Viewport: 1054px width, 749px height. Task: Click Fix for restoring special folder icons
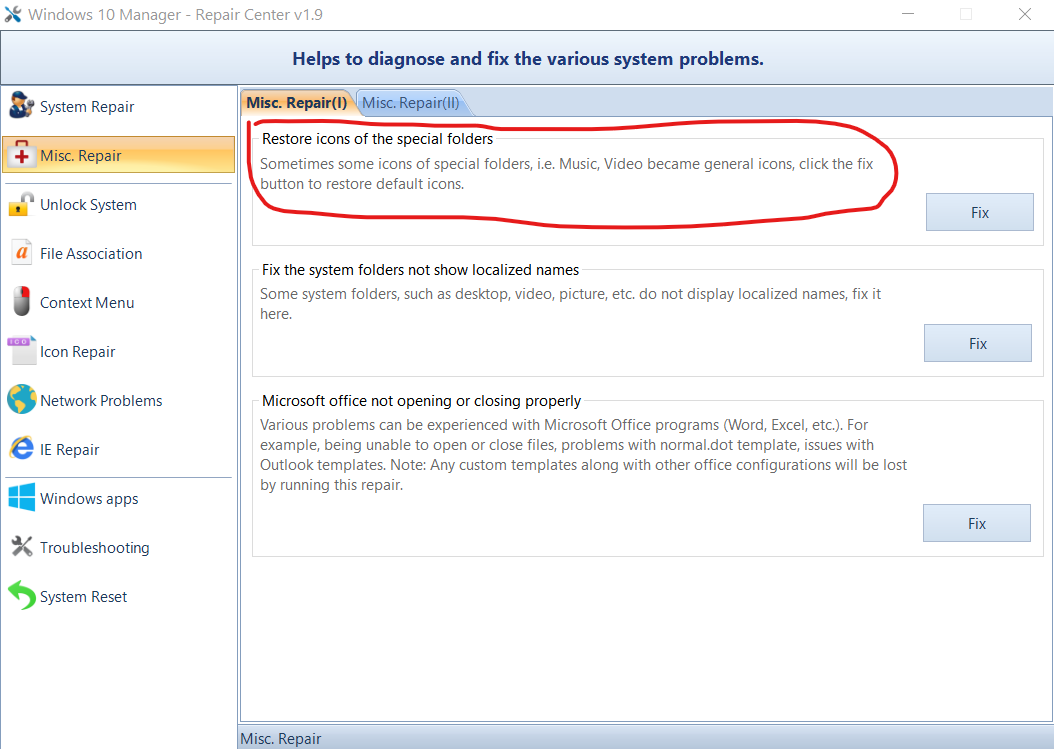[979, 212]
